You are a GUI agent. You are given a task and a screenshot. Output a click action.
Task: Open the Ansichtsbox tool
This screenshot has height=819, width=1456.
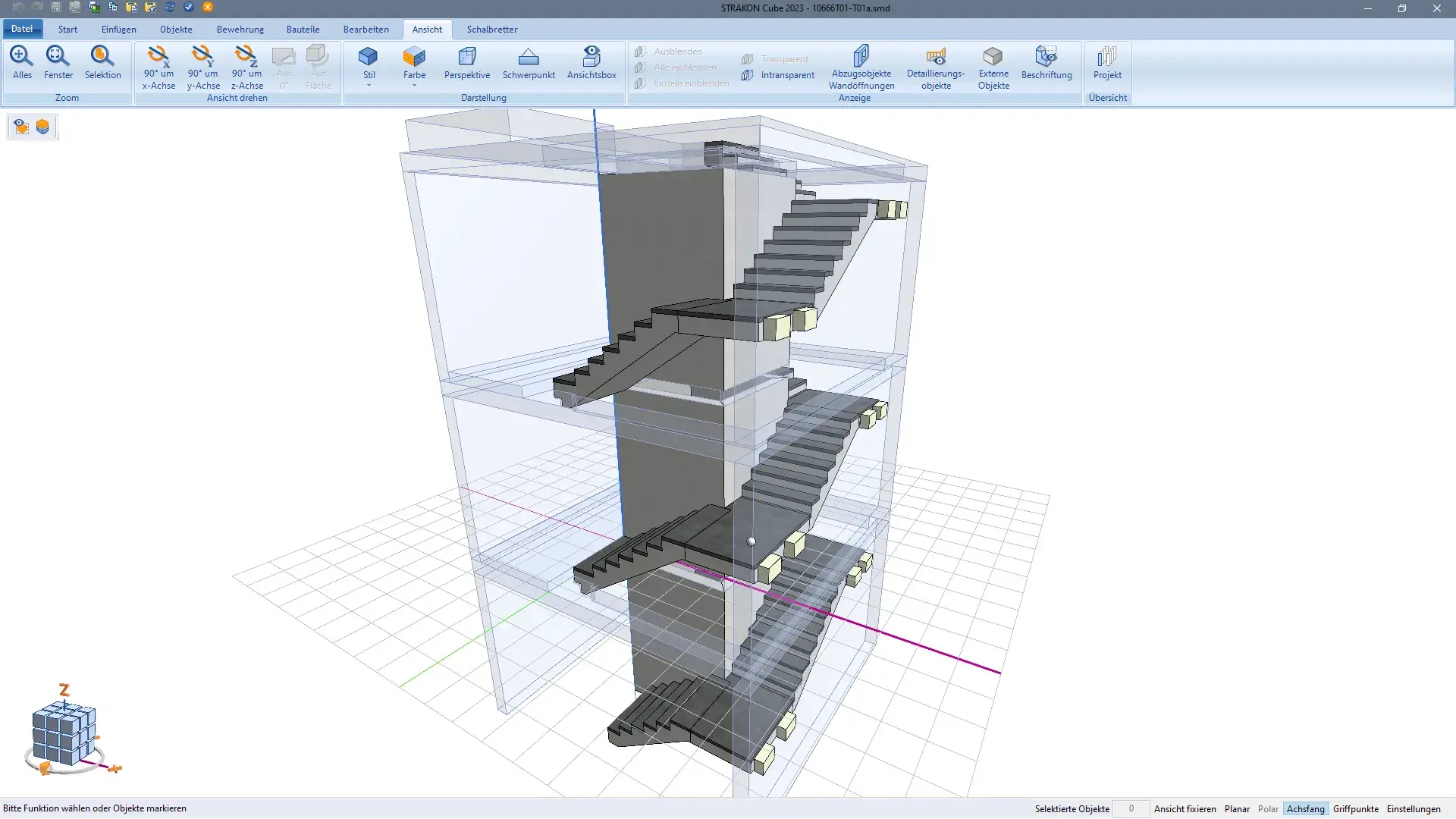pos(591,57)
